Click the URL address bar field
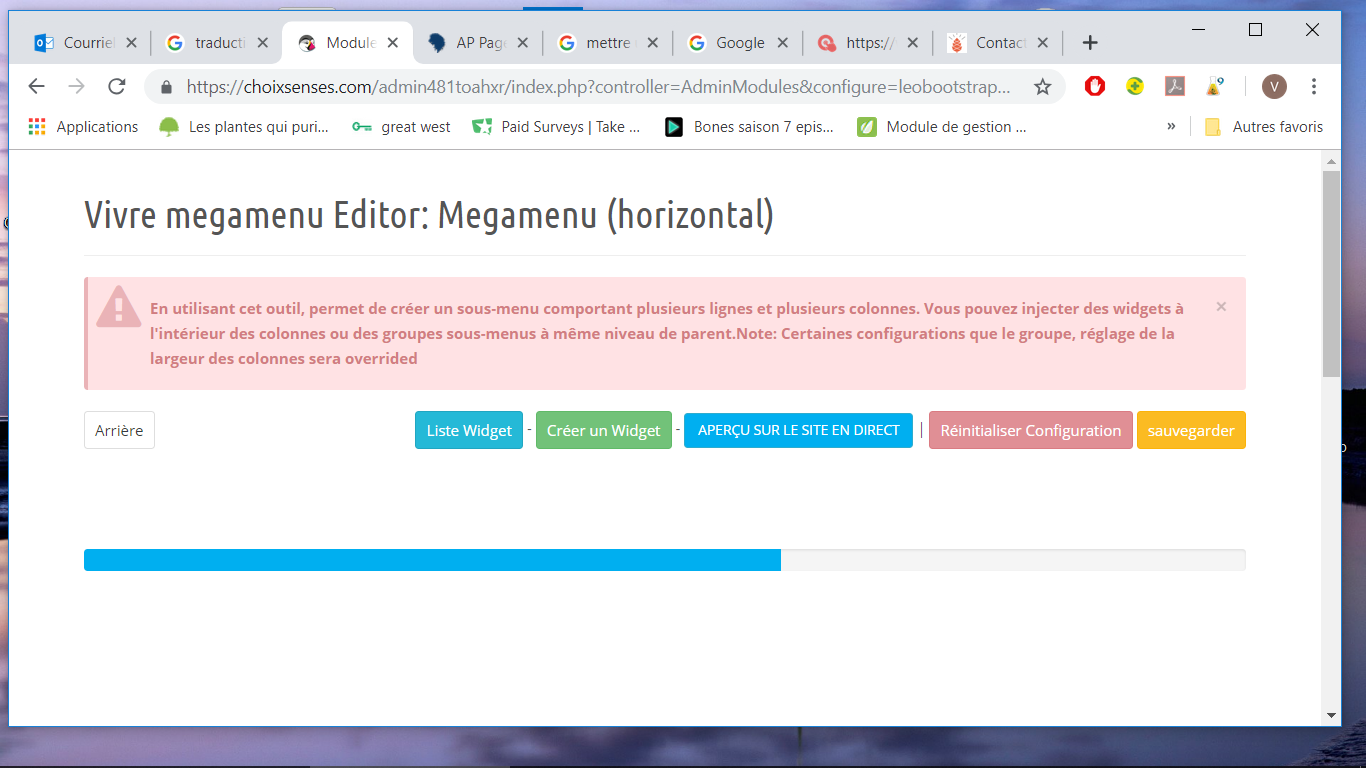 click(x=598, y=87)
